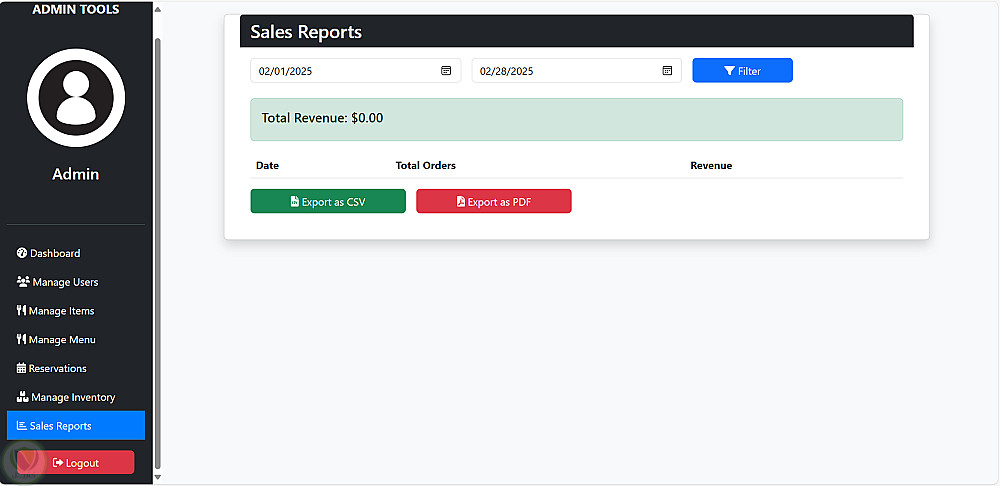Screen dimensions: 1000x486
Task: Click the Reservations calendar icon
Action: [22, 368]
